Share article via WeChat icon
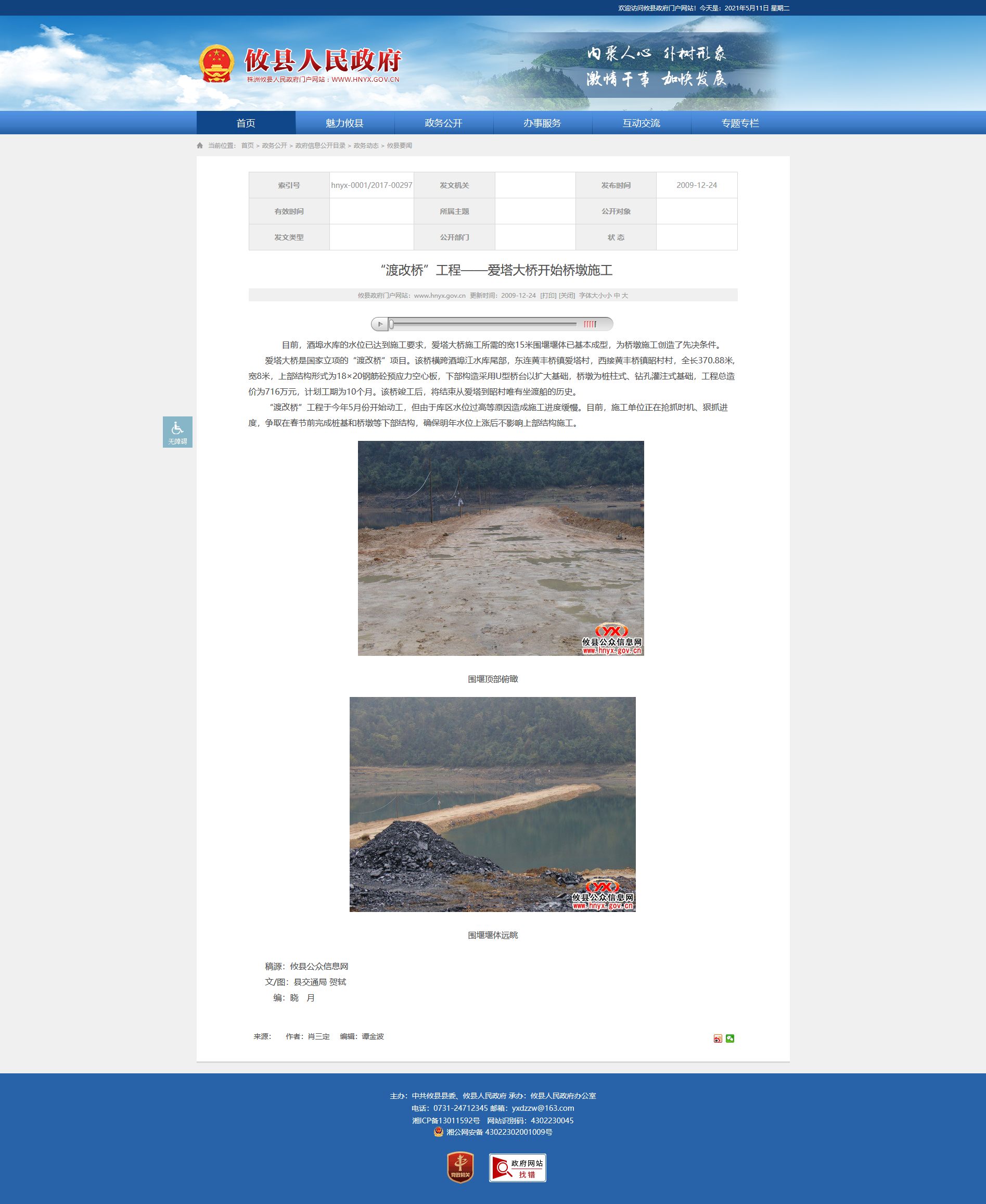Screen dimensions: 986x1204 [x=730, y=1038]
